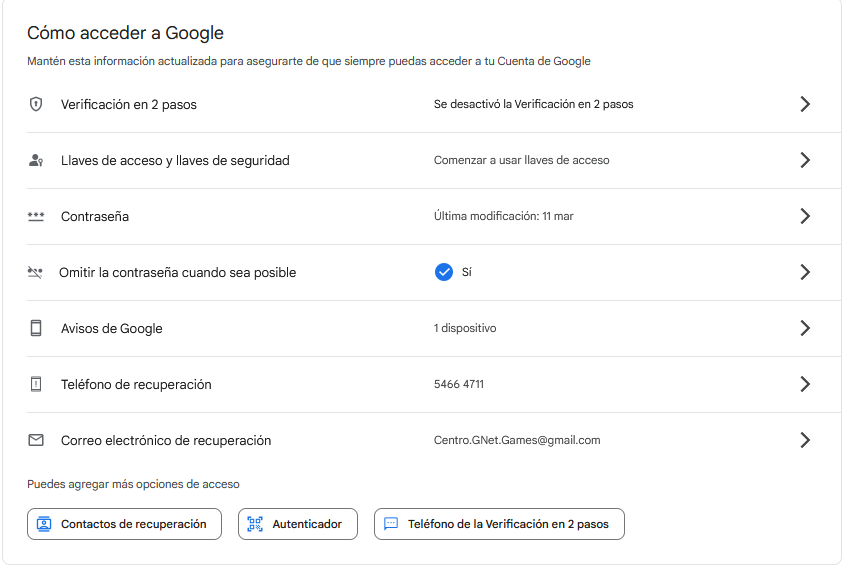843x570 pixels.
Task: Click the Centro.GNet.Games@gmail.com recovery email
Action: [517, 440]
